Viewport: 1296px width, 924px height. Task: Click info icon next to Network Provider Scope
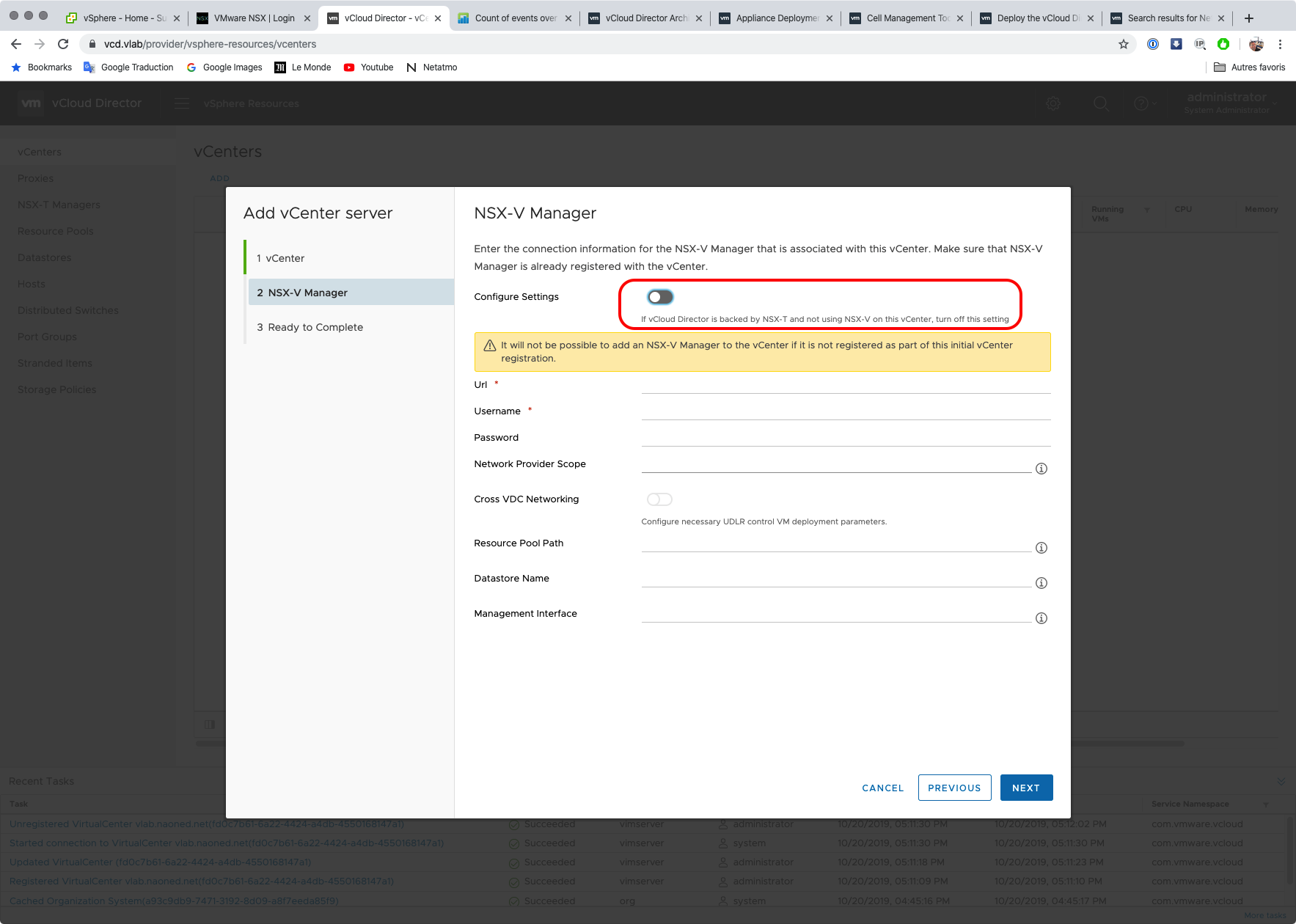(1041, 469)
